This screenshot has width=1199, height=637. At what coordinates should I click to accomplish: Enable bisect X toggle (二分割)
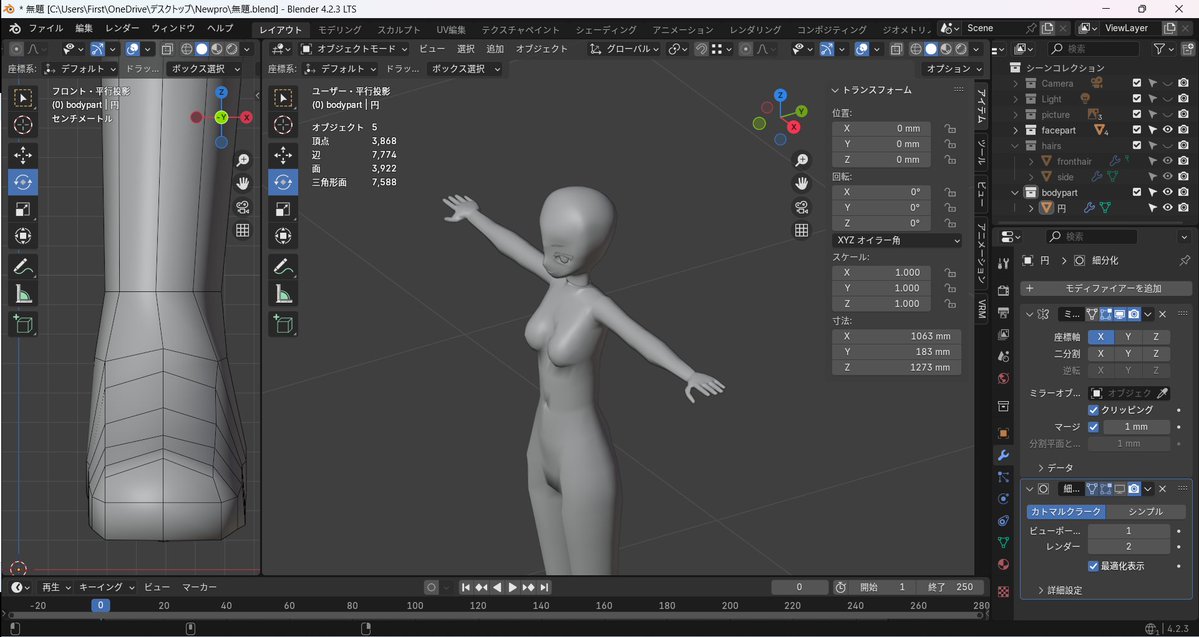tap(1100, 353)
